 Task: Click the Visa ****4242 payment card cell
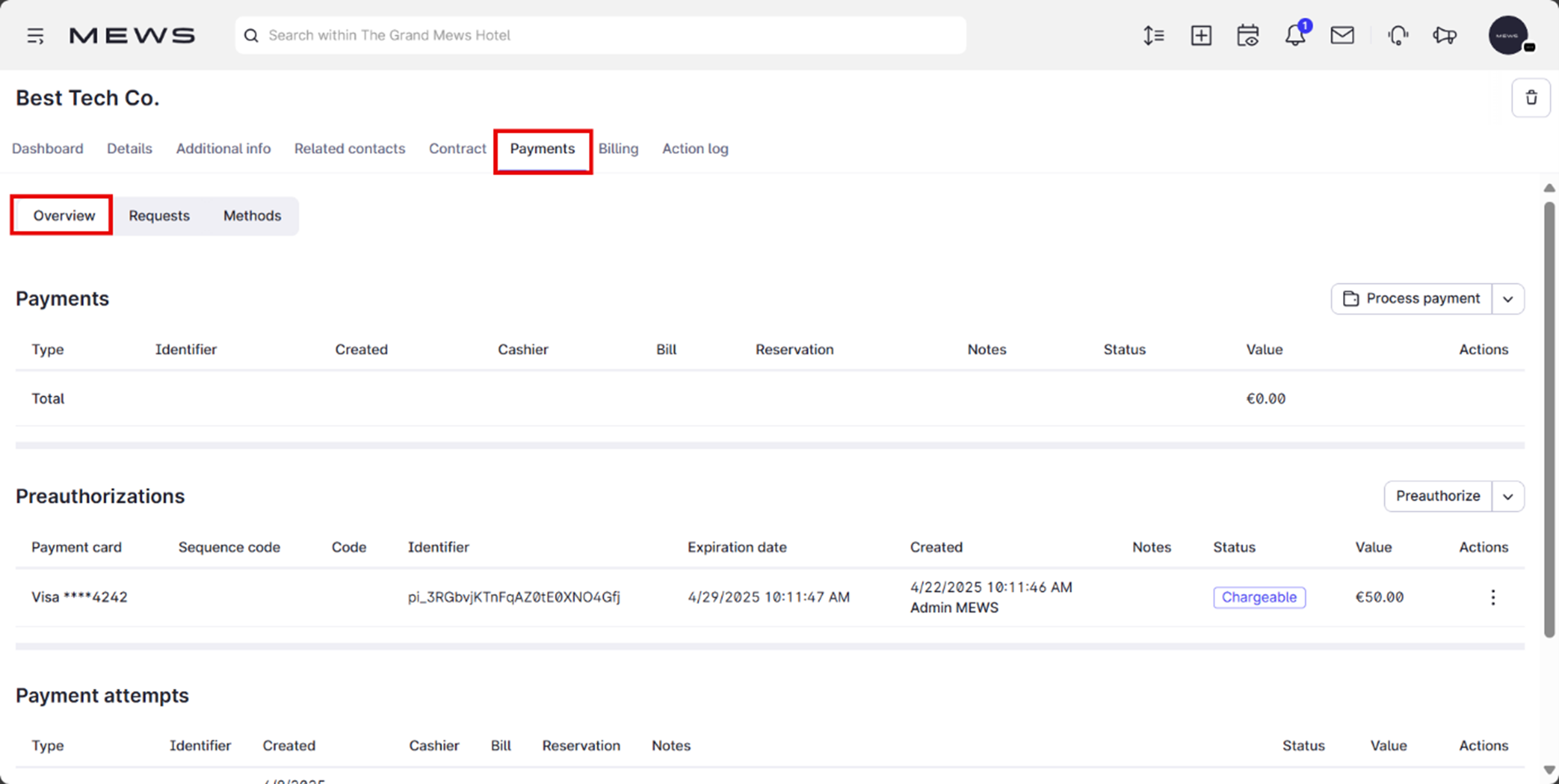click(79, 597)
